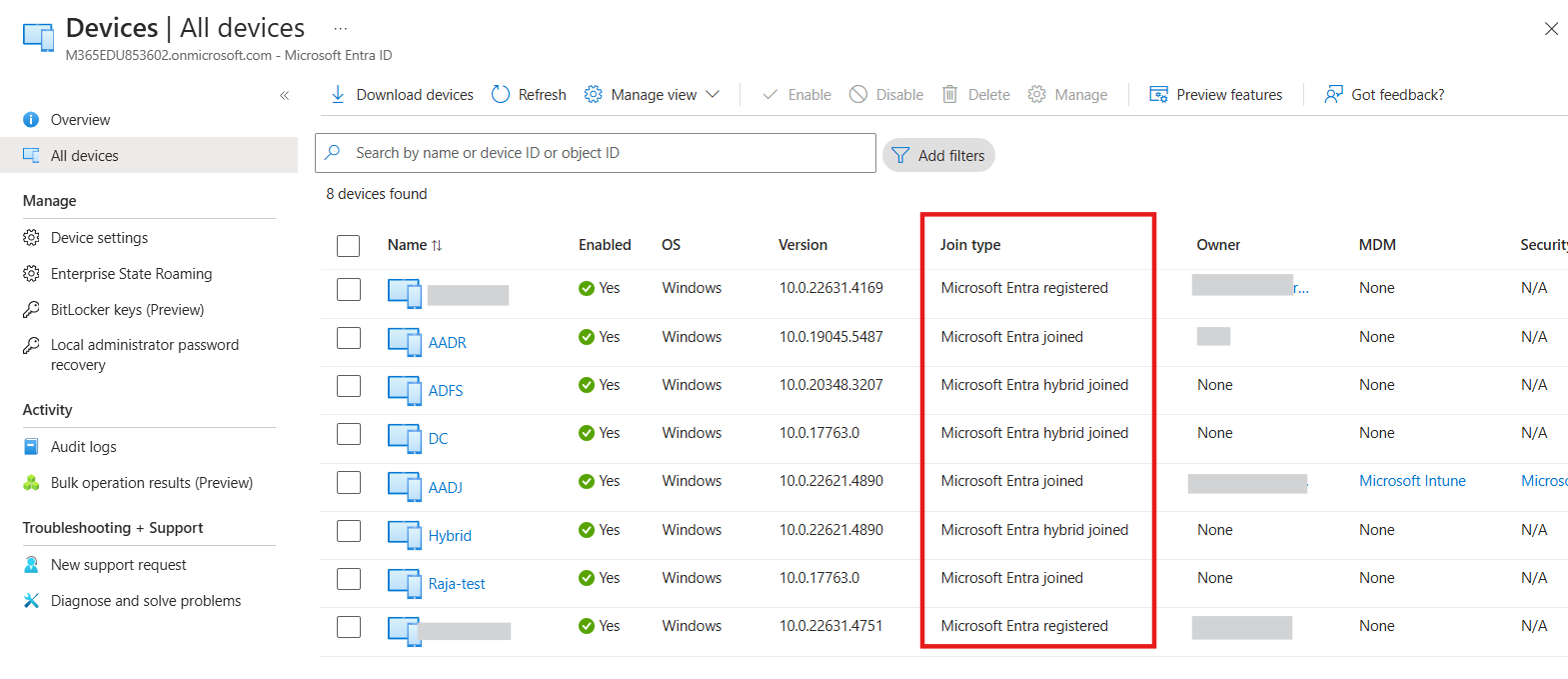Image resolution: width=1568 pixels, height=679 pixels.
Task: Click the Disable toolbar button
Action: (x=886, y=94)
